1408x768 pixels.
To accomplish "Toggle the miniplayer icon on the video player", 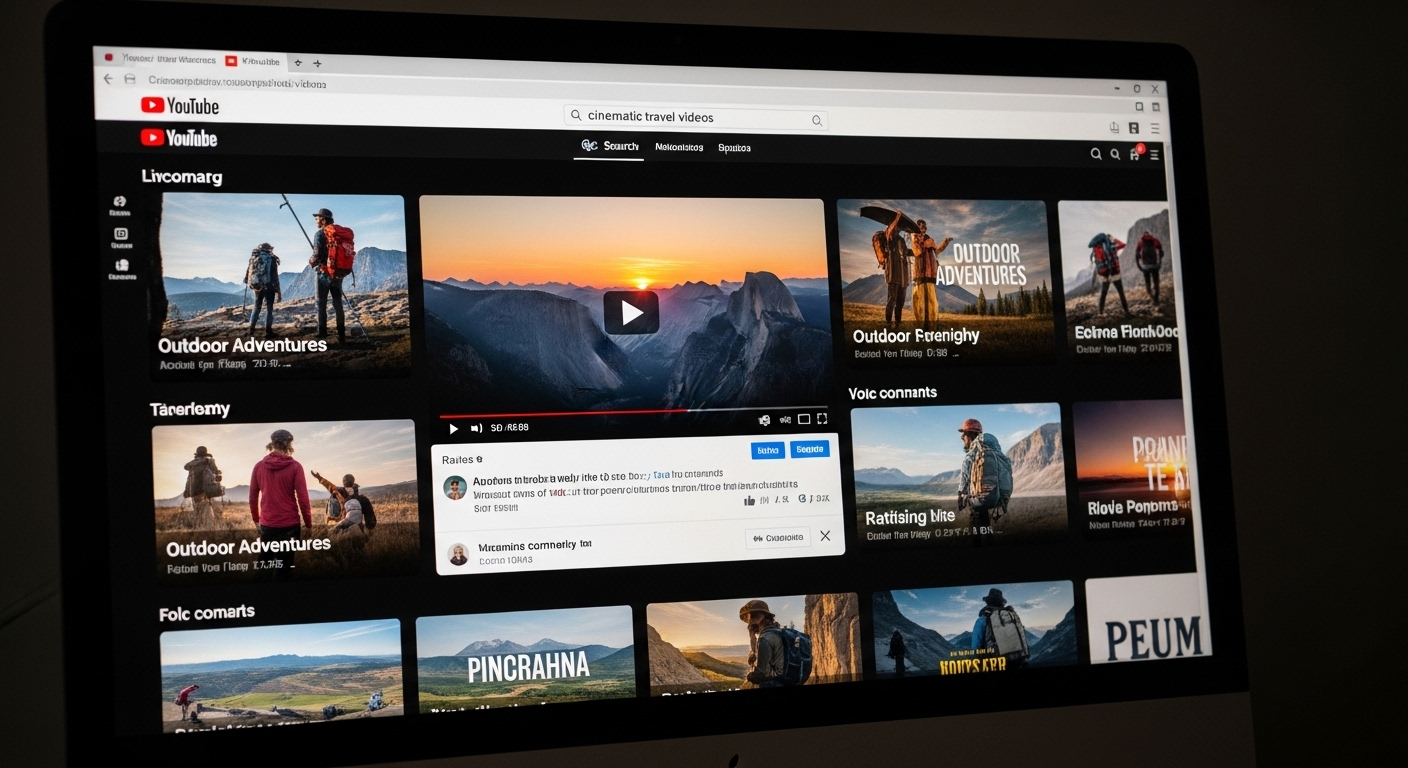I will pos(785,419).
